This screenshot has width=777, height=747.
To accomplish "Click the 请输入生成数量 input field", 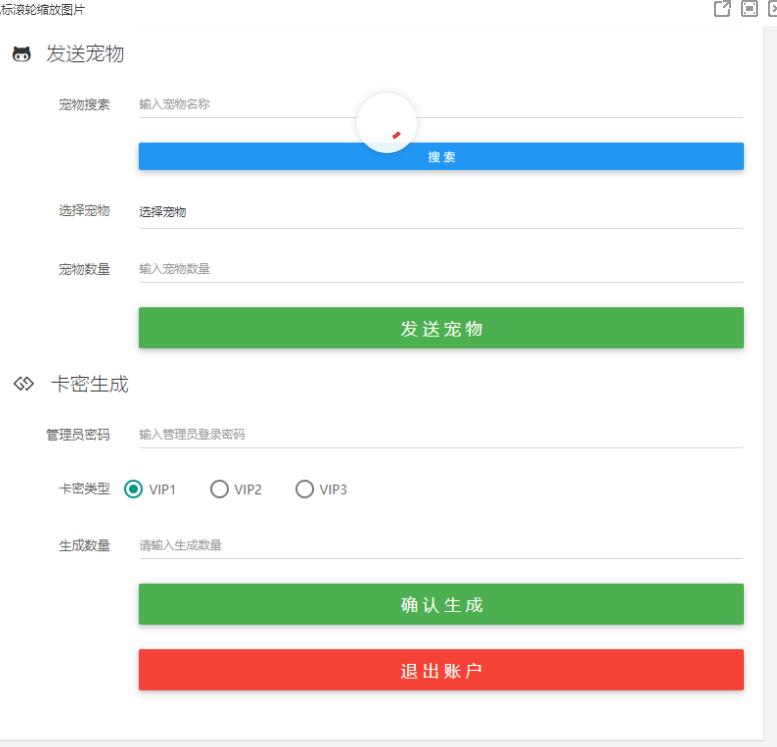I will coord(440,545).
